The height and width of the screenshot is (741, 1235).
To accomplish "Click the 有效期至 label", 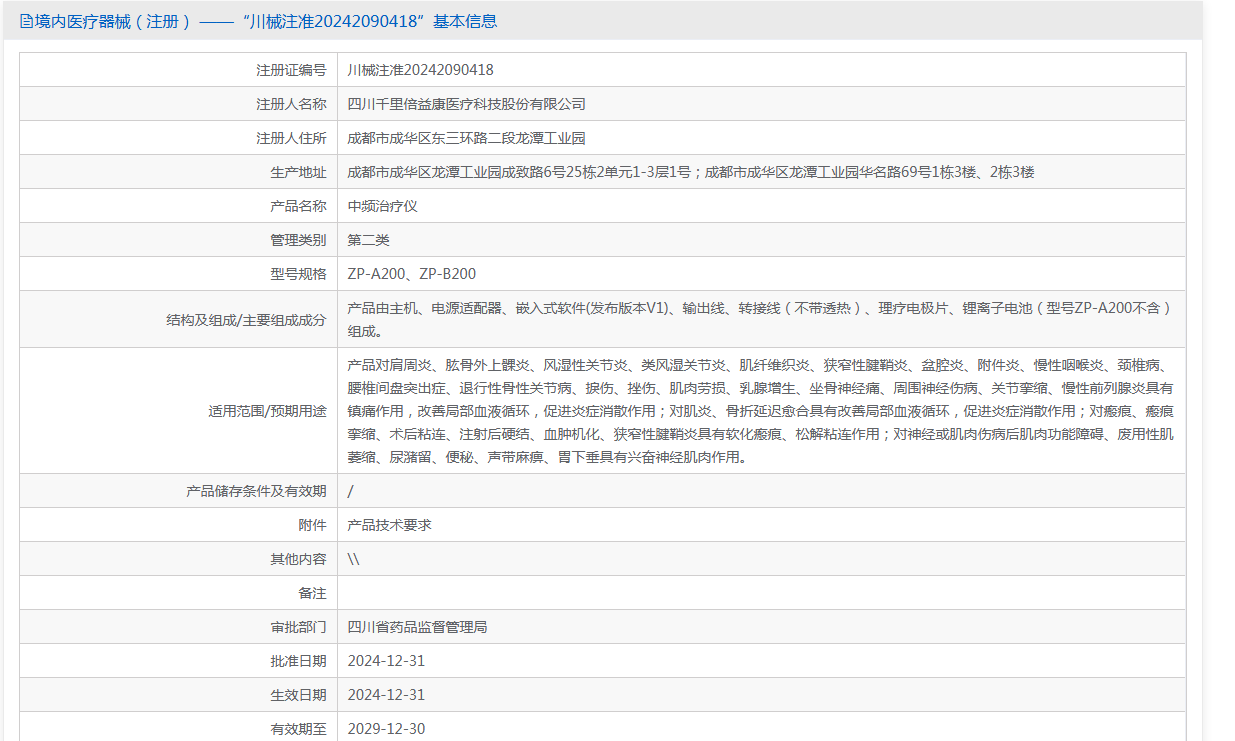I will coord(298,729).
